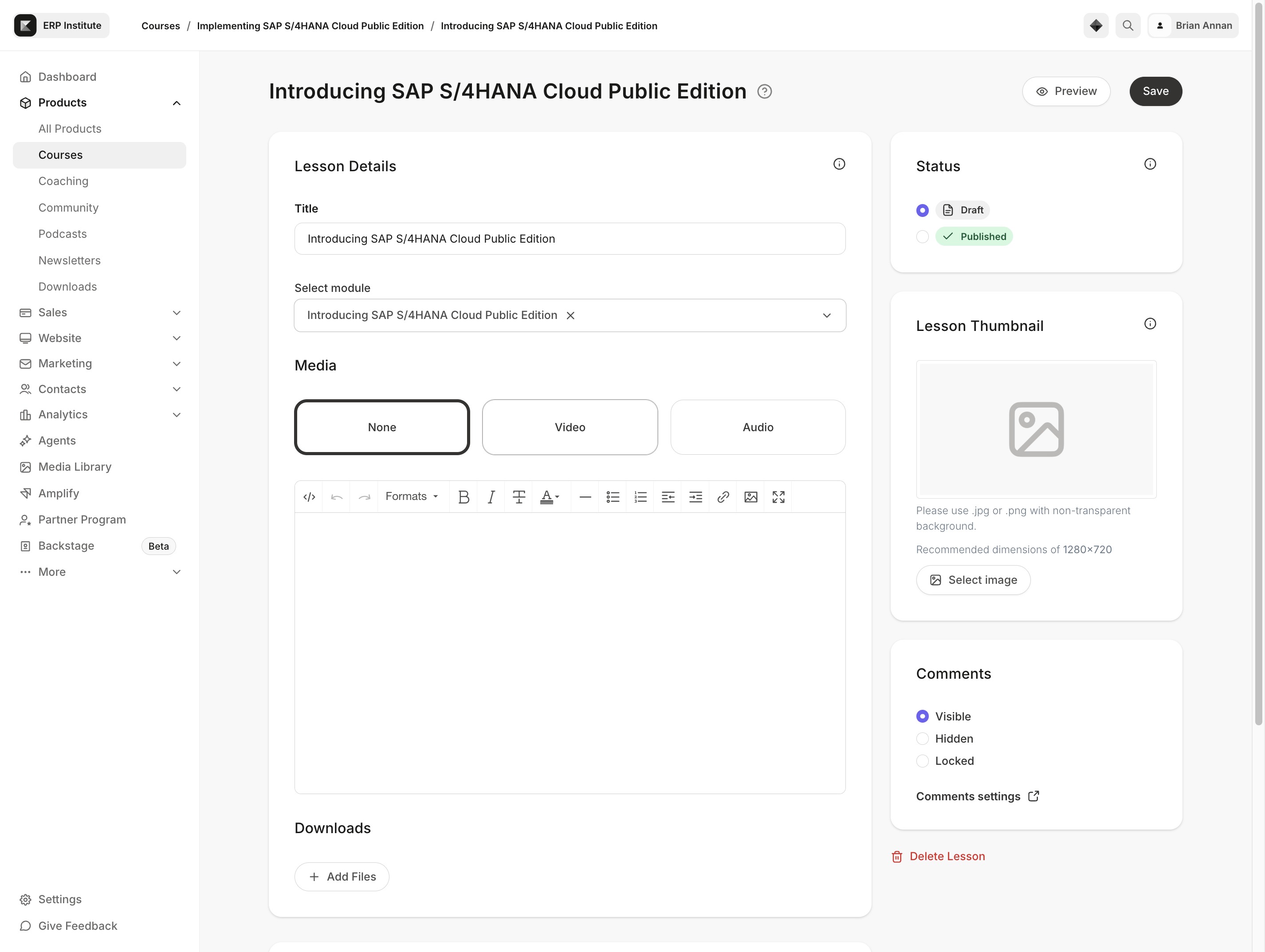The width and height of the screenshot is (1265, 952).
Task: Open the Select module dropdown
Action: 570,315
